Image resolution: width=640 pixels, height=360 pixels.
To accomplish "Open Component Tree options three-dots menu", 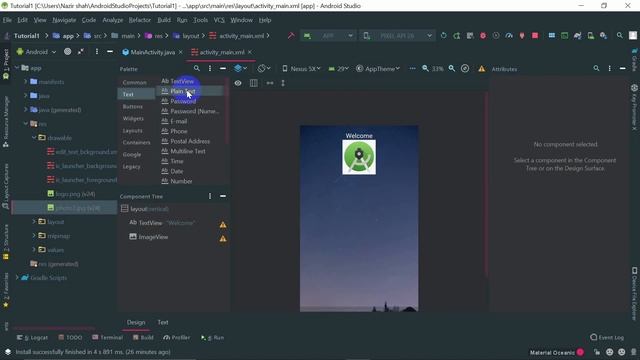I will 210,196.
